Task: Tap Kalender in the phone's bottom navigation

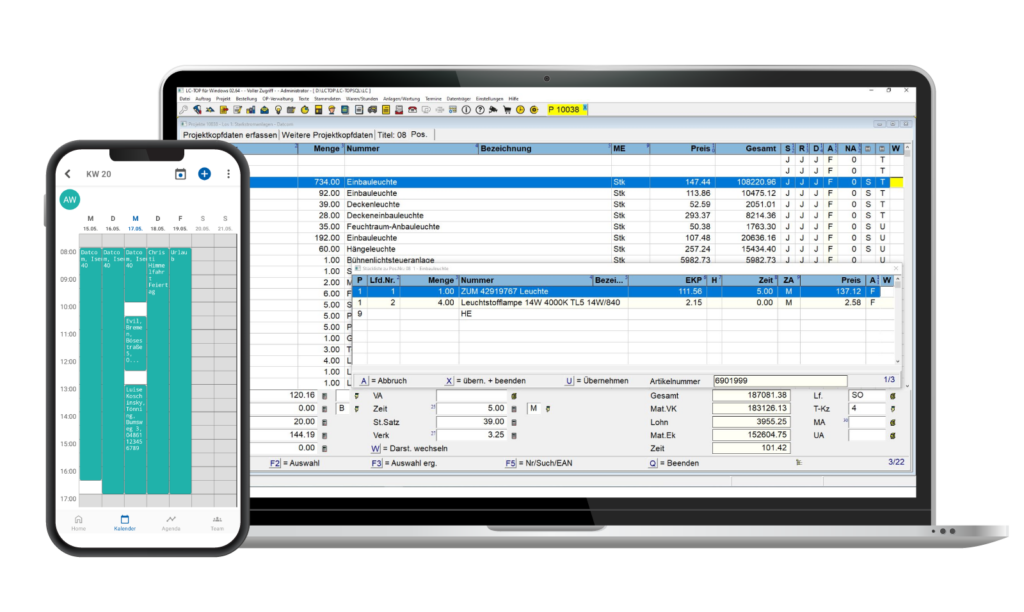Action: point(125,523)
